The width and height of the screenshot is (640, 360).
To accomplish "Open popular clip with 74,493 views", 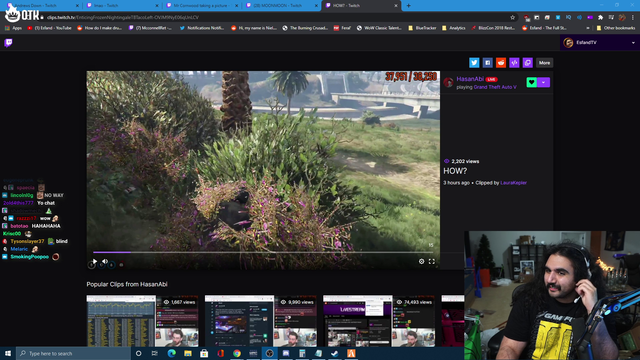I will [379, 321].
